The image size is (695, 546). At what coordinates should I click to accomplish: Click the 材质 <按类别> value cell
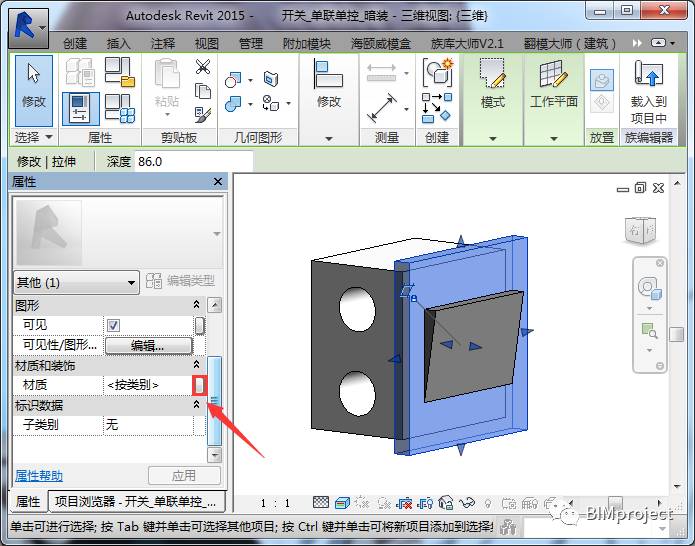pyautogui.click(x=148, y=385)
